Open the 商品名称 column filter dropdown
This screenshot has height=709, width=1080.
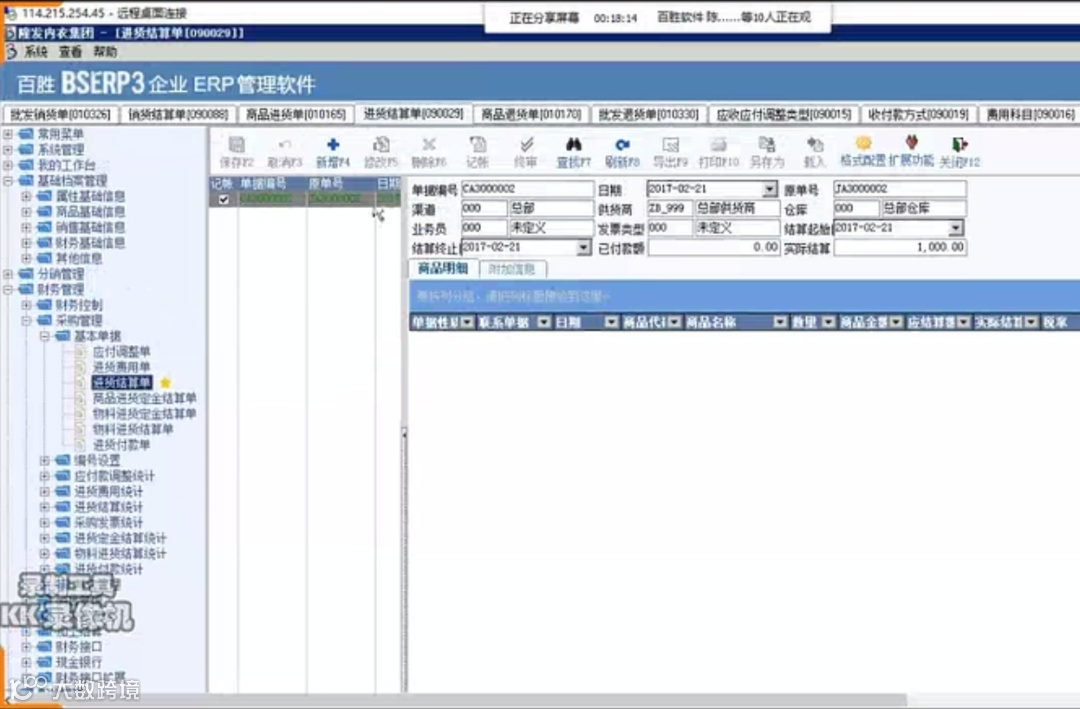tap(780, 322)
